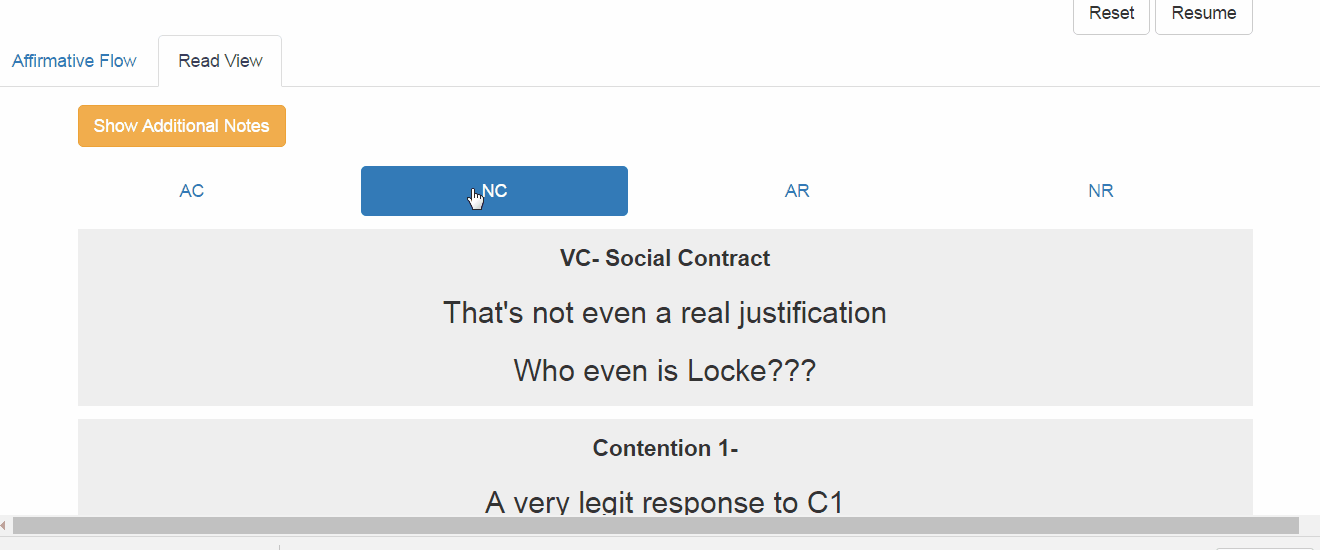Image resolution: width=1320 pixels, height=550 pixels.
Task: Click the Contention 1- heading
Action: pyautogui.click(x=665, y=448)
